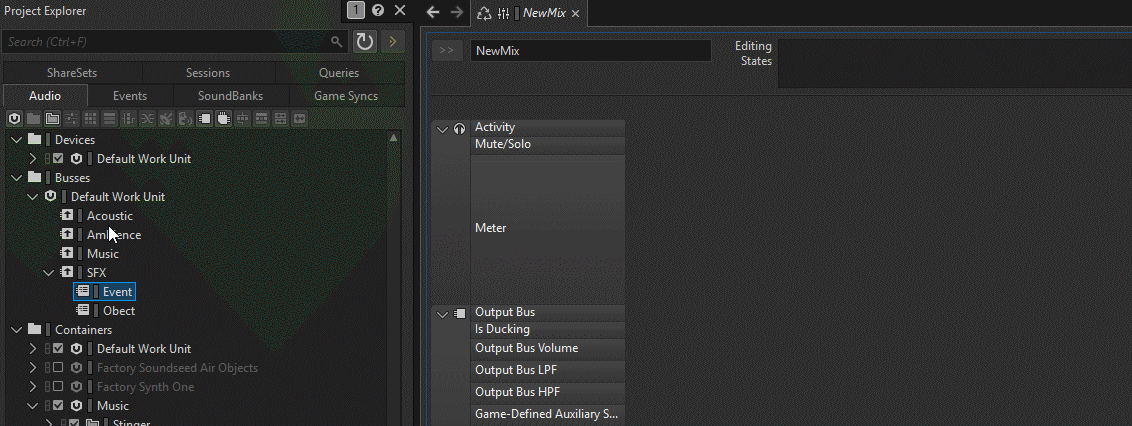The height and width of the screenshot is (426, 1132).
Task: Collapse the SFX bus node
Action: point(48,273)
